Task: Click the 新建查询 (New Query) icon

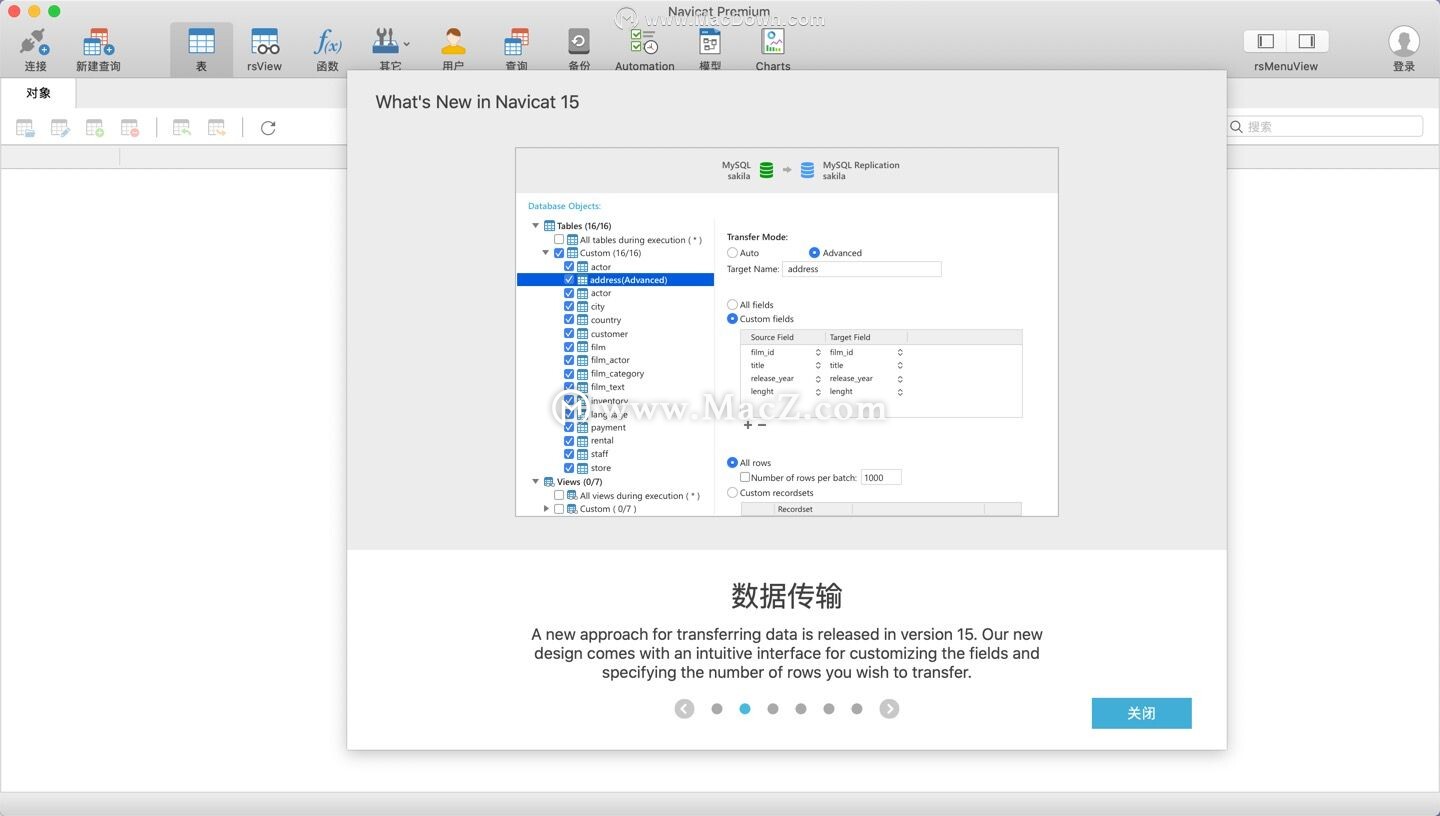Action: tap(98, 43)
